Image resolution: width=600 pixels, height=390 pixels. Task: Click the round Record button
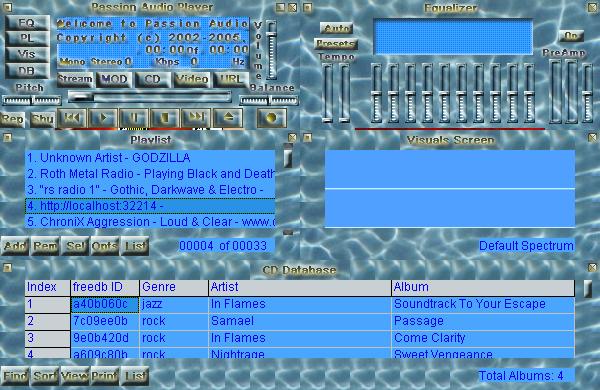[x=271, y=118]
